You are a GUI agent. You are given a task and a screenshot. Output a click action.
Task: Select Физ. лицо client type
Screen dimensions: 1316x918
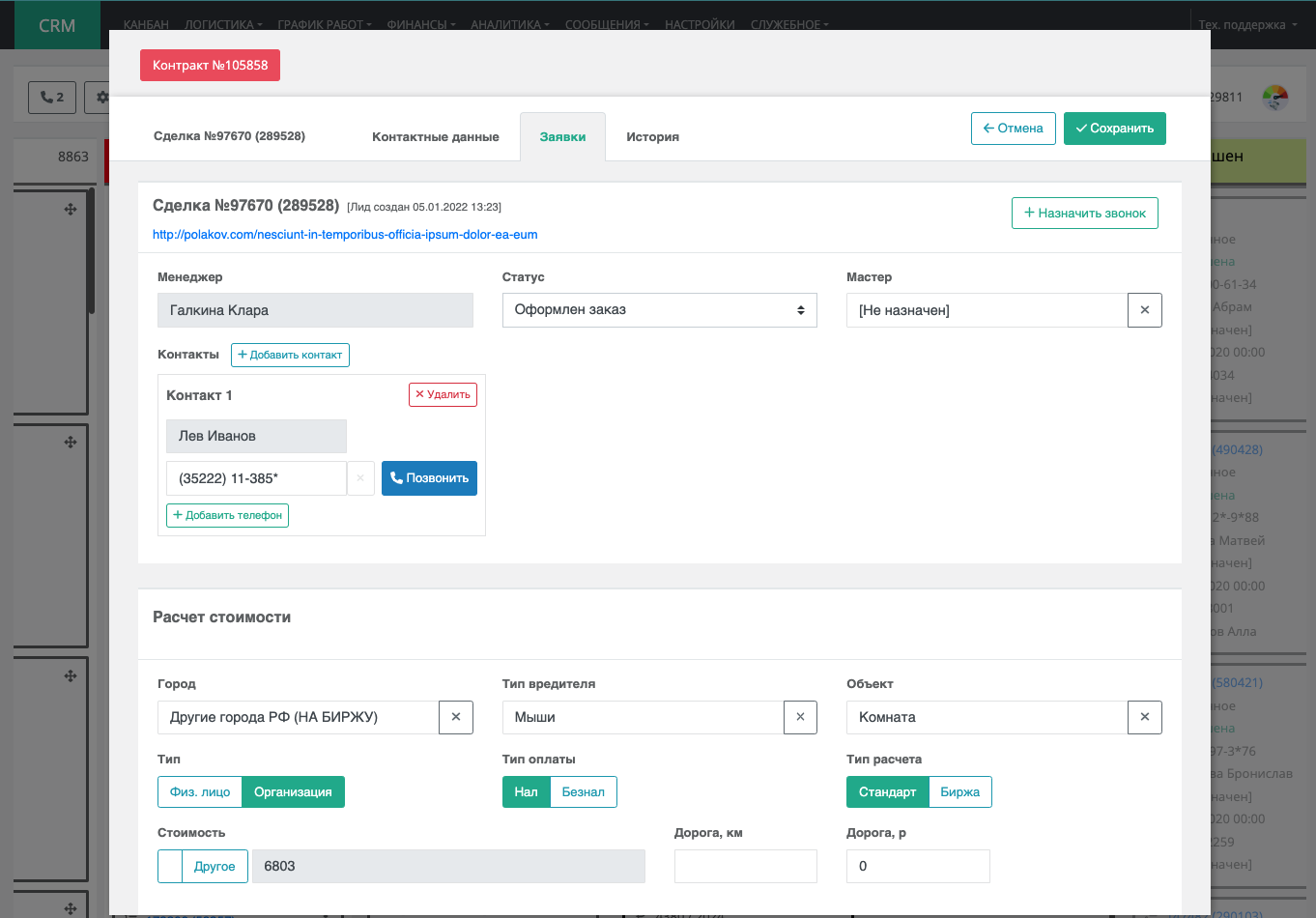pyautogui.click(x=200, y=792)
